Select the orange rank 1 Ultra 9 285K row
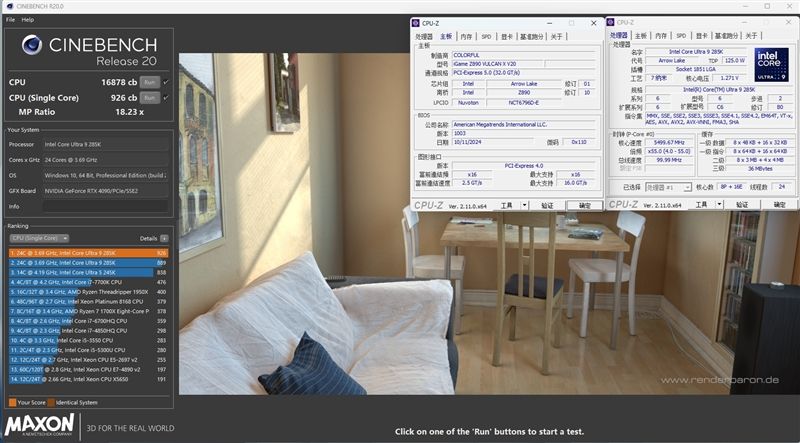800x443 pixels. tap(89, 253)
